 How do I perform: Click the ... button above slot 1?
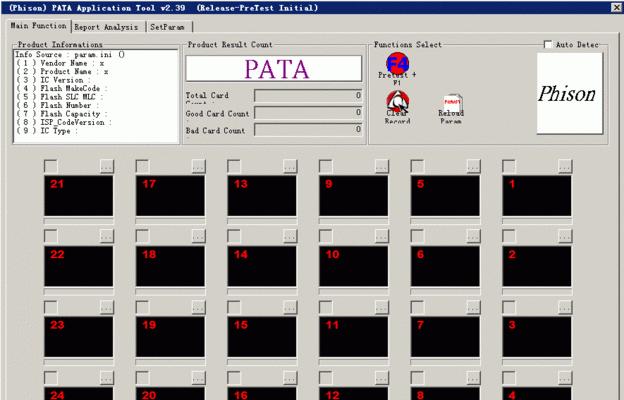pos(565,166)
